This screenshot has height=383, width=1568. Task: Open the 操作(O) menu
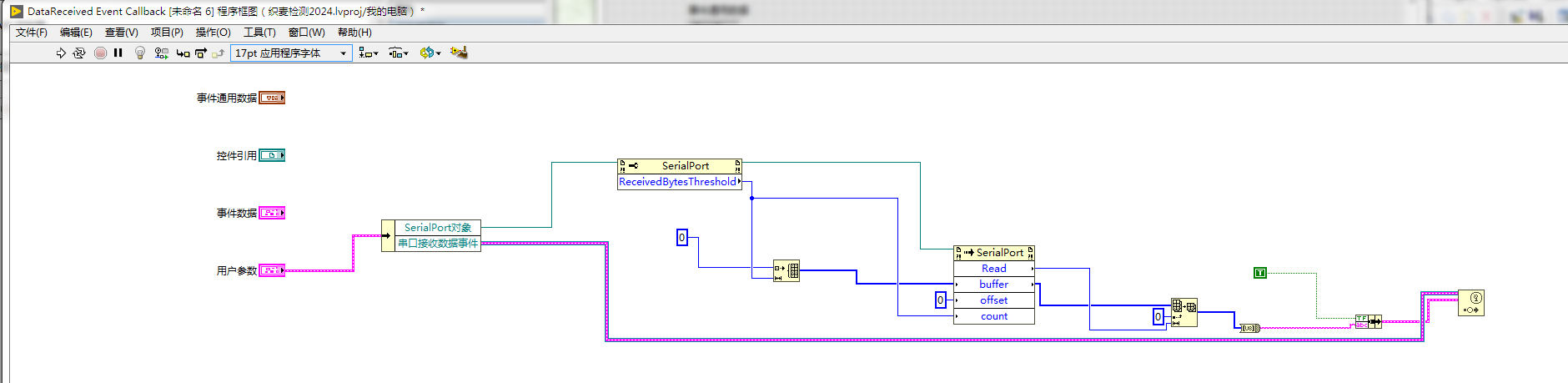[x=213, y=33]
